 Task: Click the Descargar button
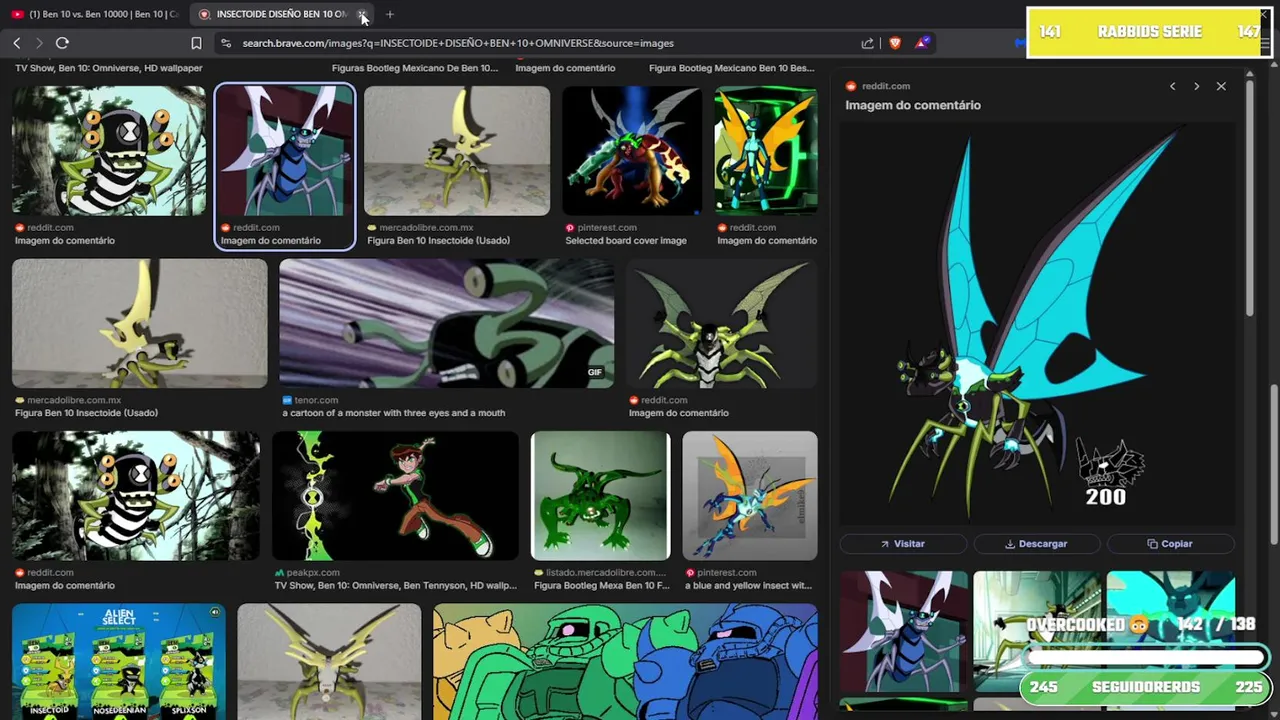(1037, 544)
